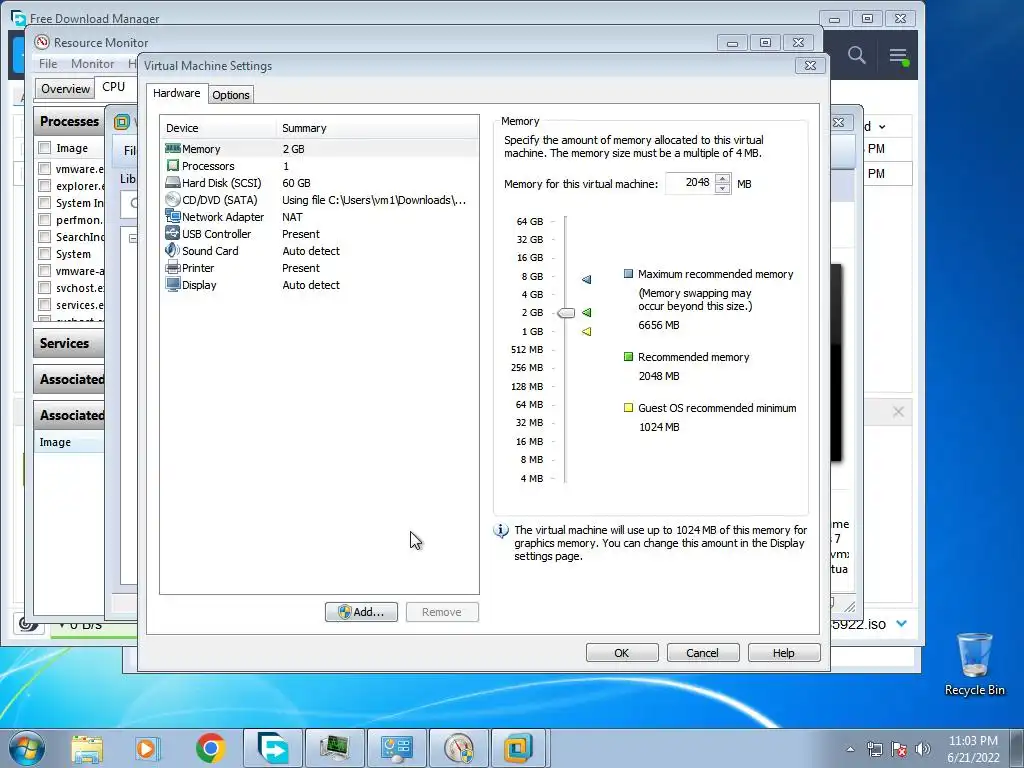Switch to the Options tab
The width and height of the screenshot is (1024, 768).
point(231,95)
